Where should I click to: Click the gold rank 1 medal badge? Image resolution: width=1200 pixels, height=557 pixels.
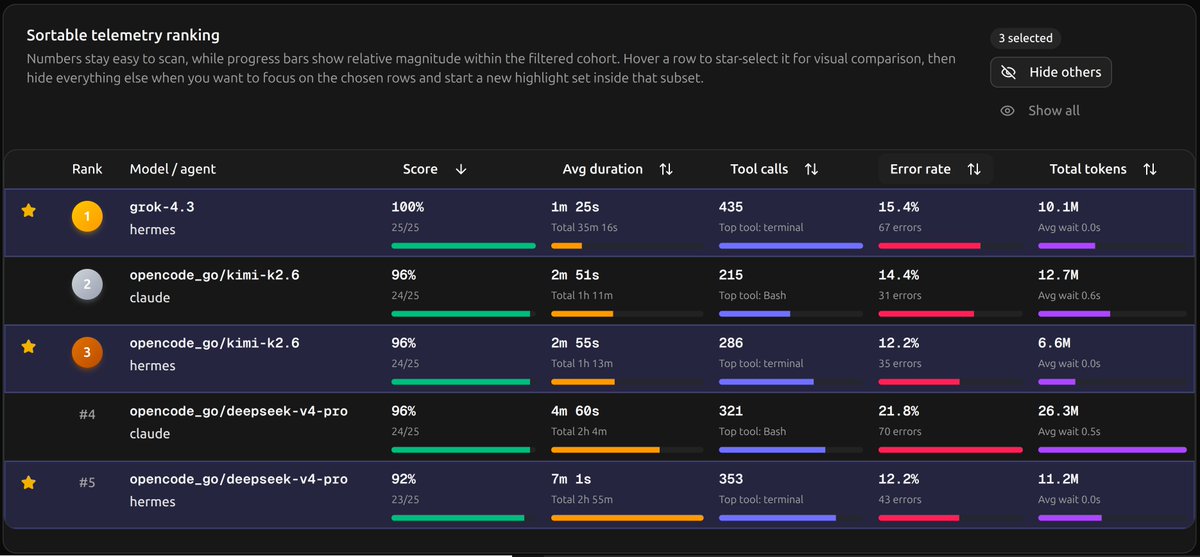coord(87,216)
